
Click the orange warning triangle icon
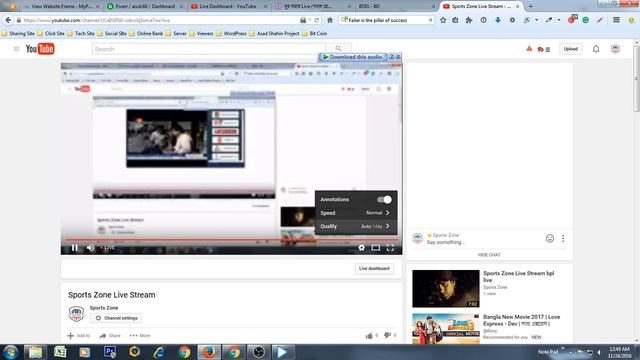click(x=529, y=49)
